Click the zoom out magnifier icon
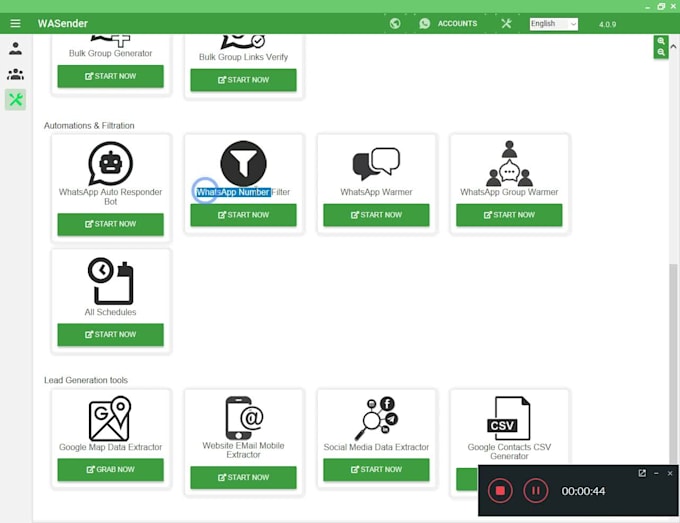This screenshot has width=680, height=523. coord(661,52)
